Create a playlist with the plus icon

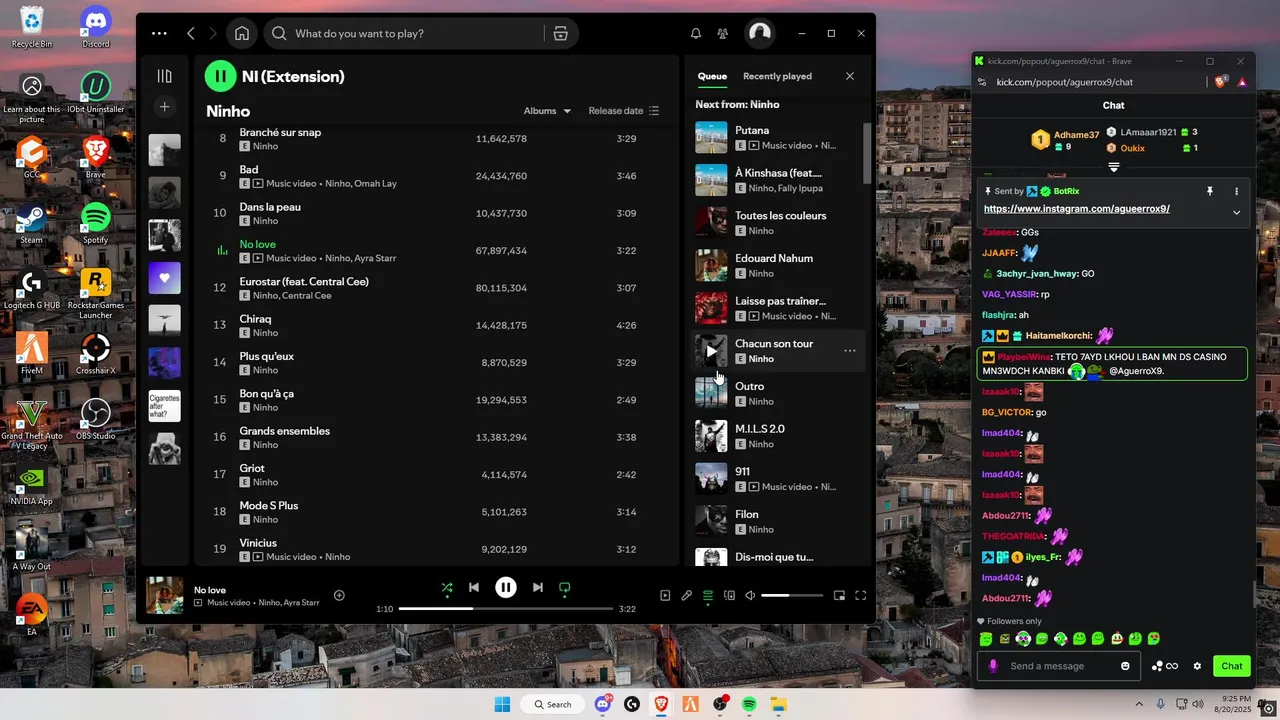click(x=165, y=107)
